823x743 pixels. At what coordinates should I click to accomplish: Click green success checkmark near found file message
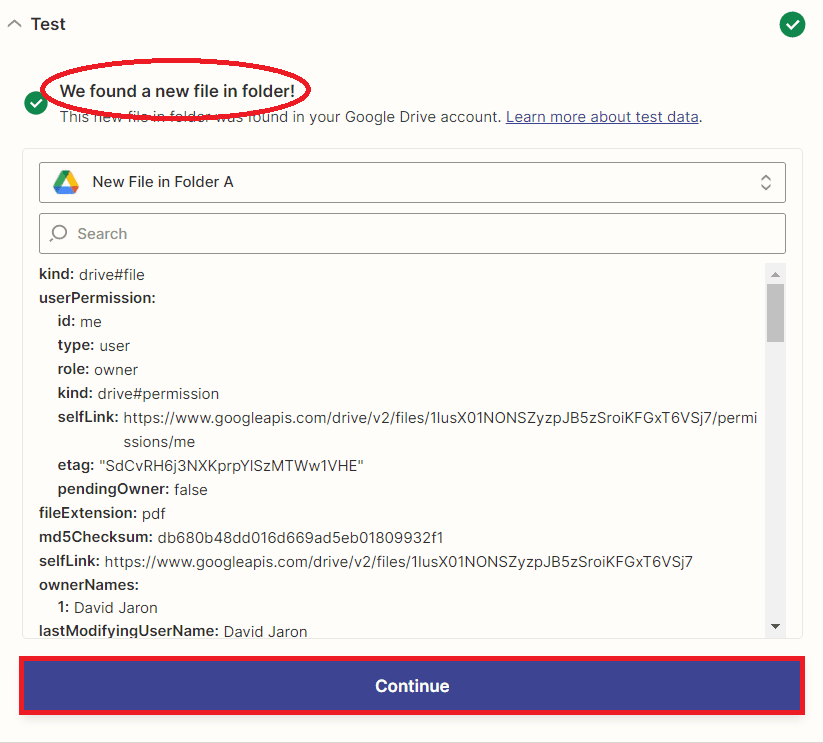[x=36, y=103]
